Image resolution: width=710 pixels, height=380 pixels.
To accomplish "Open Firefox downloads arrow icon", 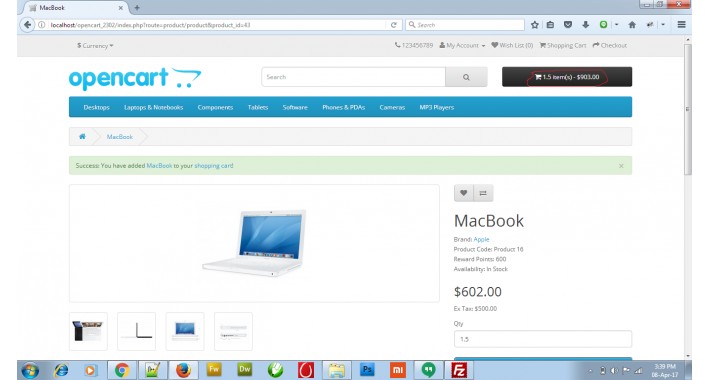I will pos(585,25).
